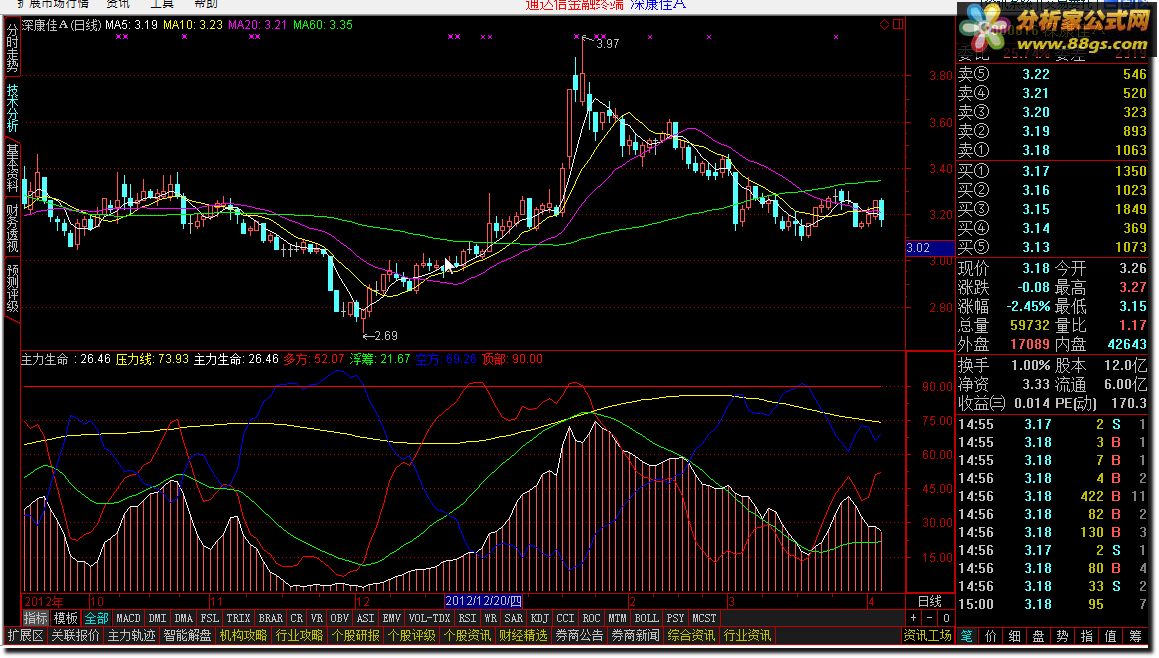
Task: Switch to the ROC indicator
Action: pyautogui.click(x=591, y=618)
